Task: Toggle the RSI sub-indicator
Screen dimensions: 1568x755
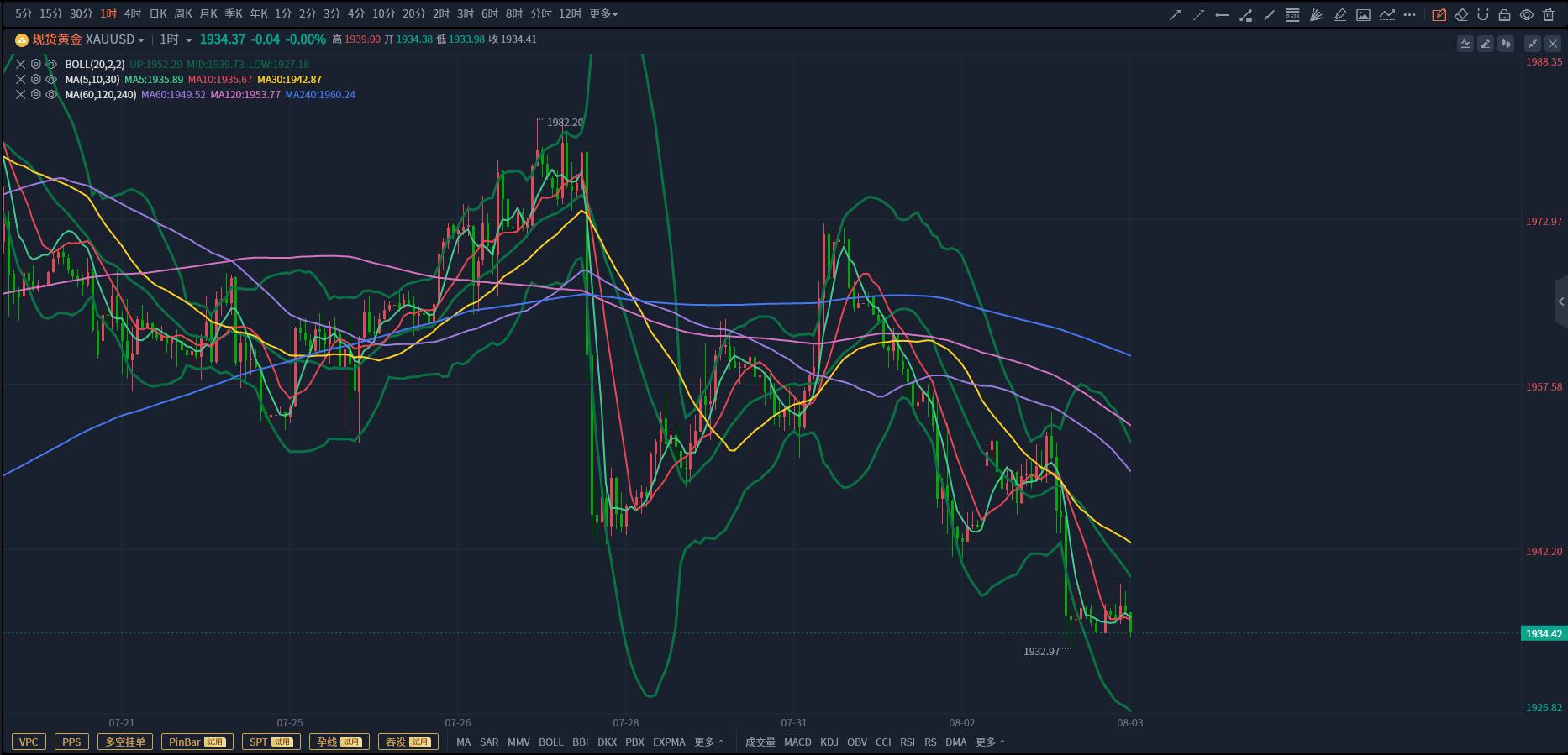Action: point(908,742)
